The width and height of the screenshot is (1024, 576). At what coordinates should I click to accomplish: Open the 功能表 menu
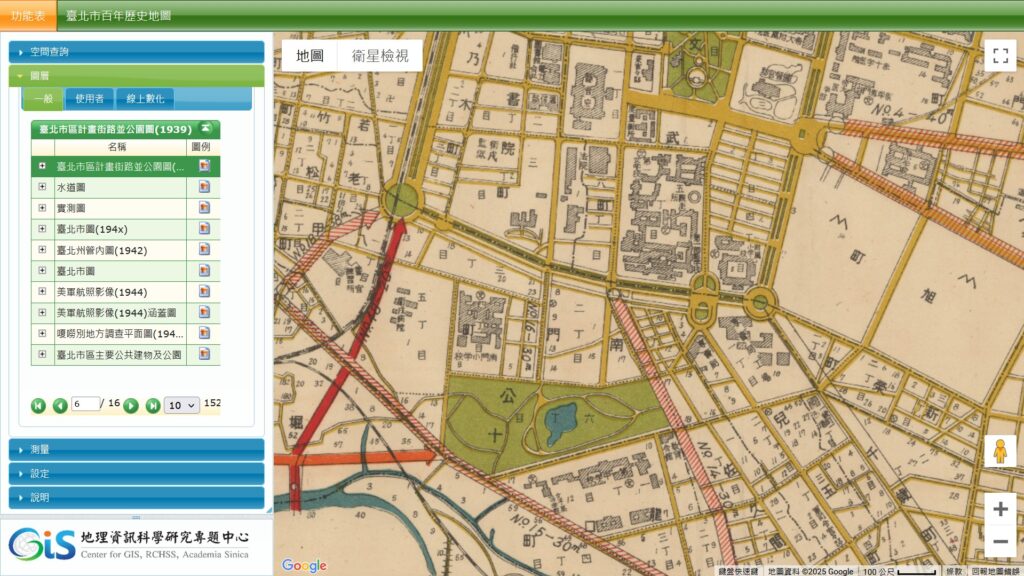click(x=29, y=16)
